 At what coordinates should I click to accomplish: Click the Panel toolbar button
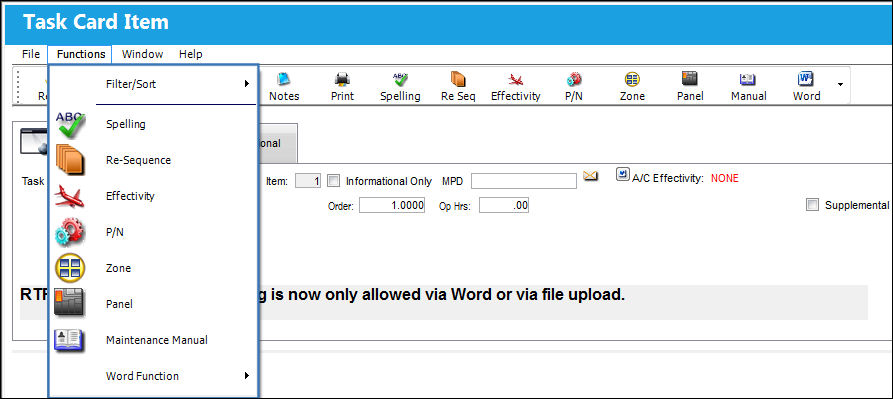pyautogui.click(x=690, y=87)
